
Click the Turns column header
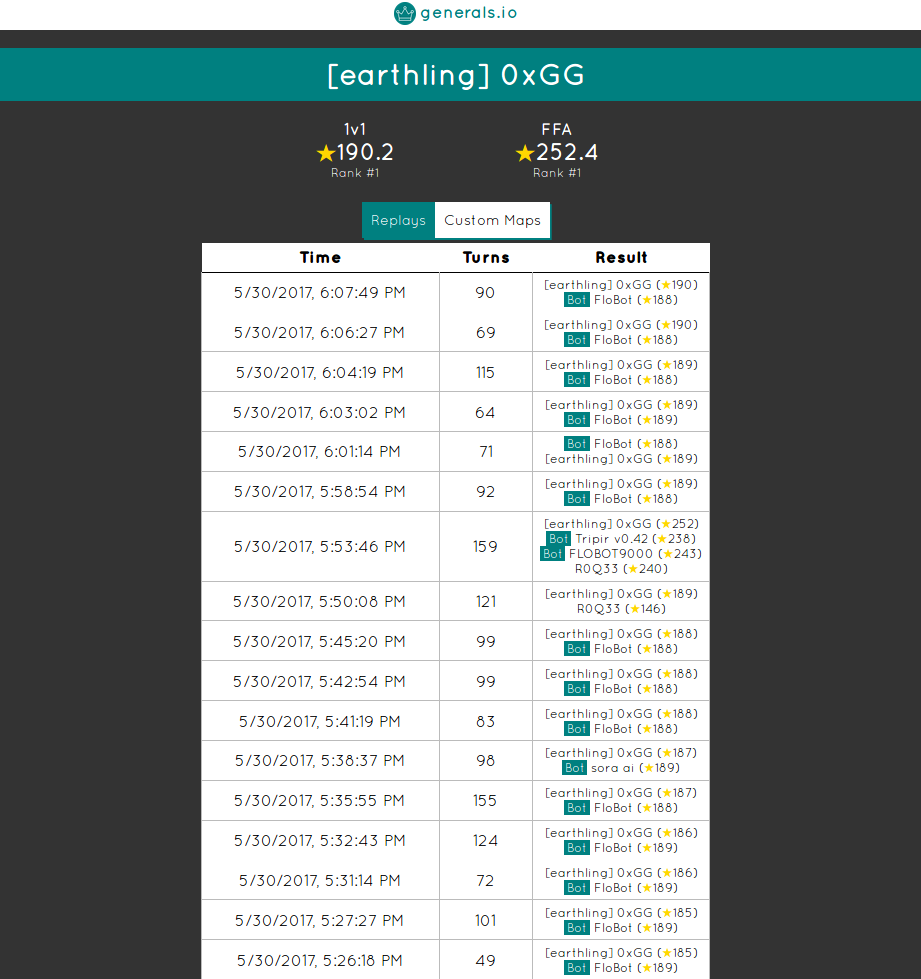click(486, 257)
